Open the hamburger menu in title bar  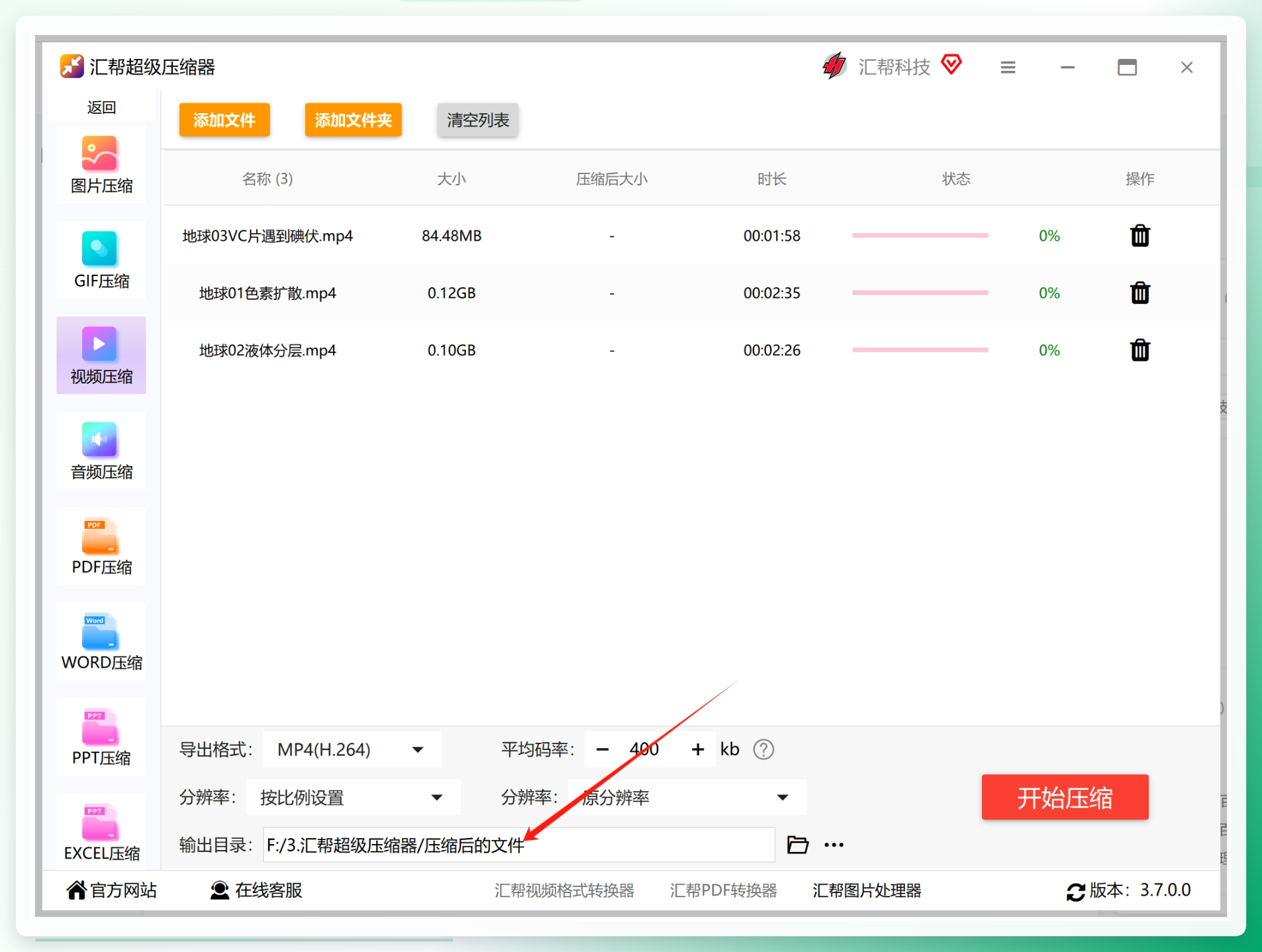click(x=1008, y=68)
